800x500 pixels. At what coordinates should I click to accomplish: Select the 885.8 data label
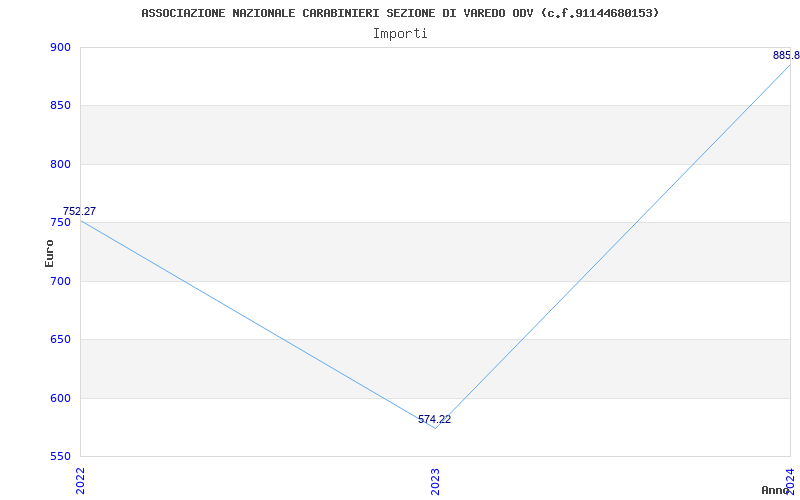click(786, 56)
